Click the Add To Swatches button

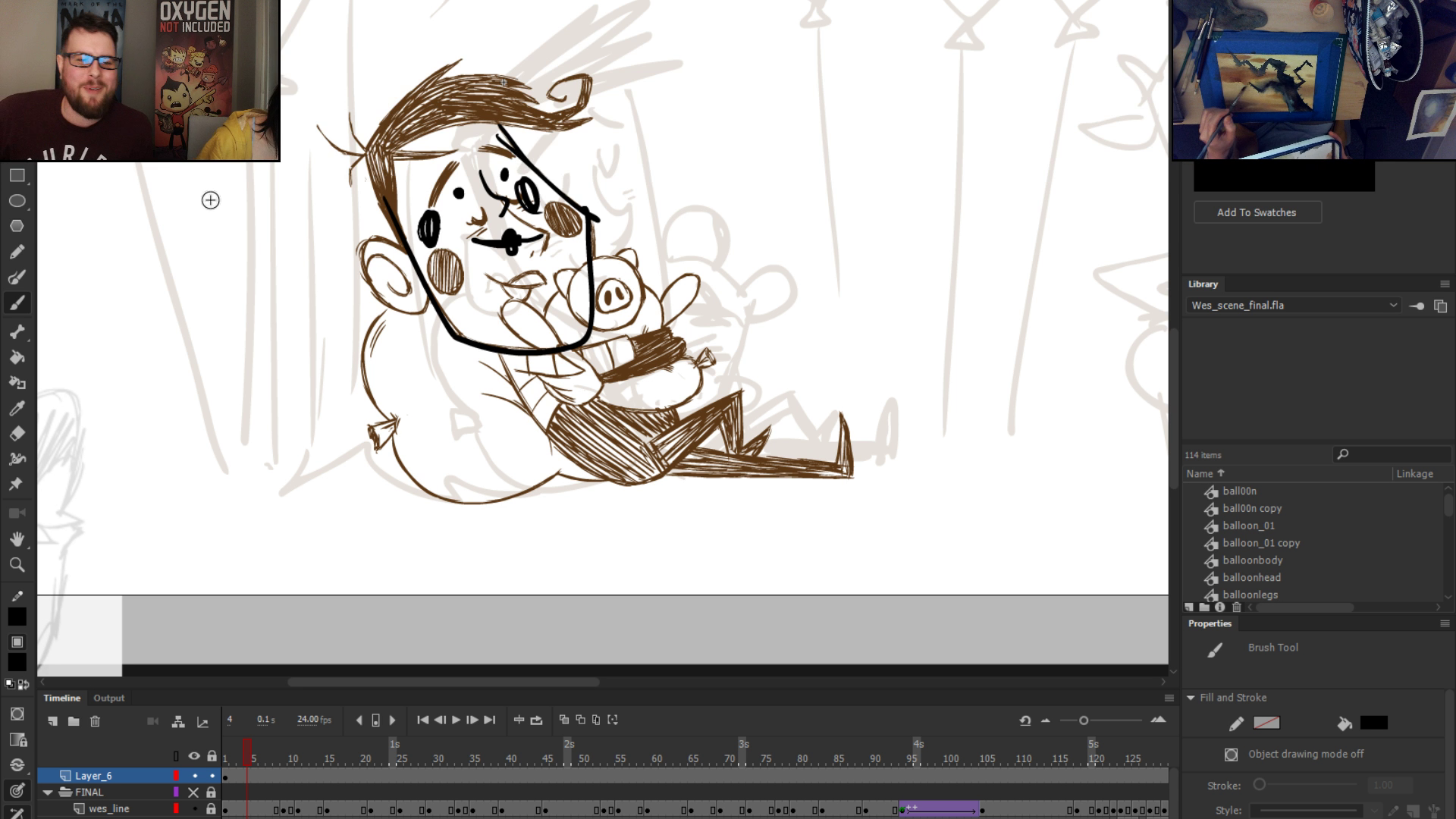pos(1257,212)
